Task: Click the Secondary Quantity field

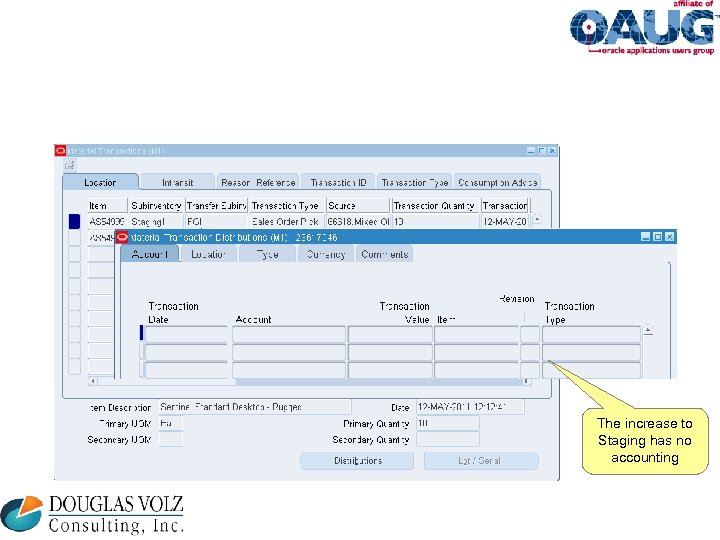Action: (448, 439)
